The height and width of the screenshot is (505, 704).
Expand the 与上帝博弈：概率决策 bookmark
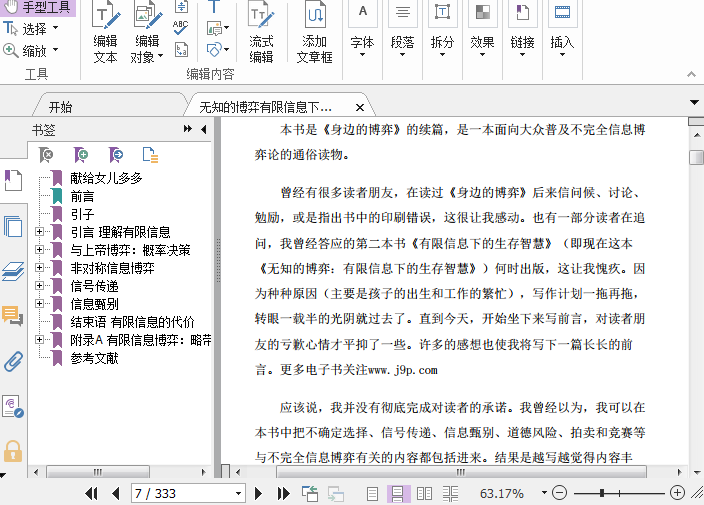point(40,250)
